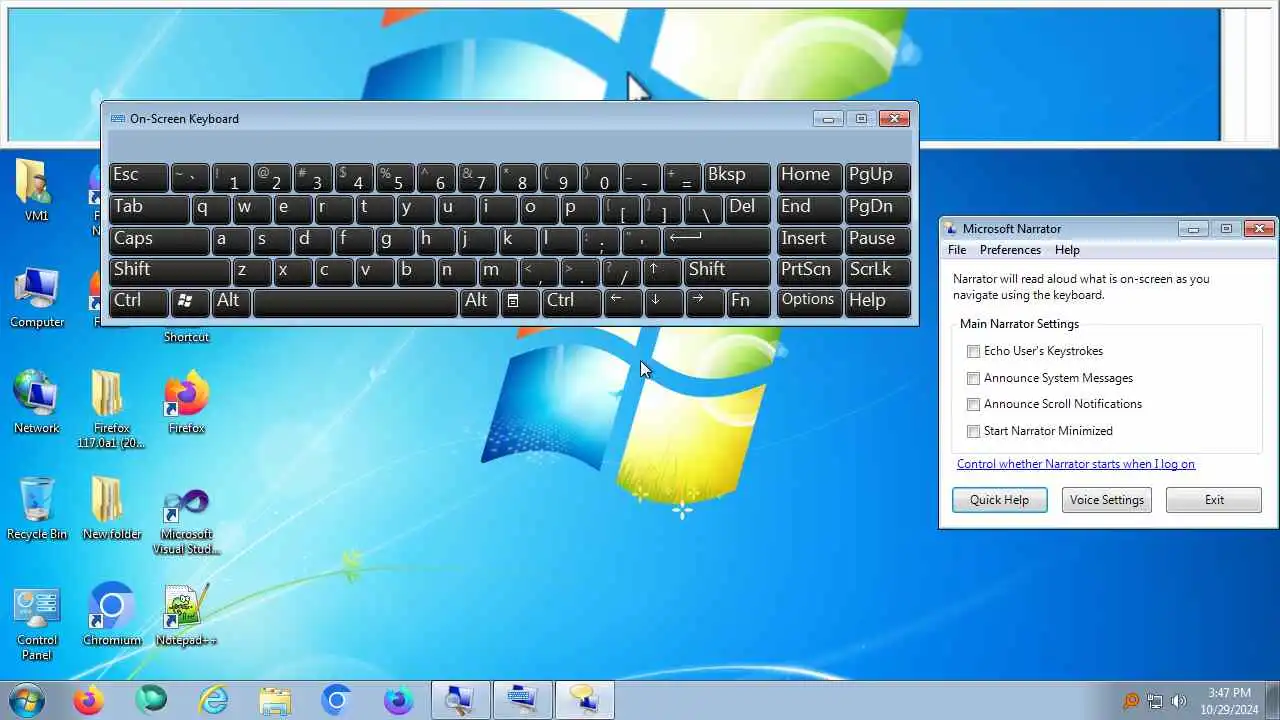The image size is (1280, 720).
Task: Select the Microsoft Visual Studio shortcut
Action: pos(186,521)
